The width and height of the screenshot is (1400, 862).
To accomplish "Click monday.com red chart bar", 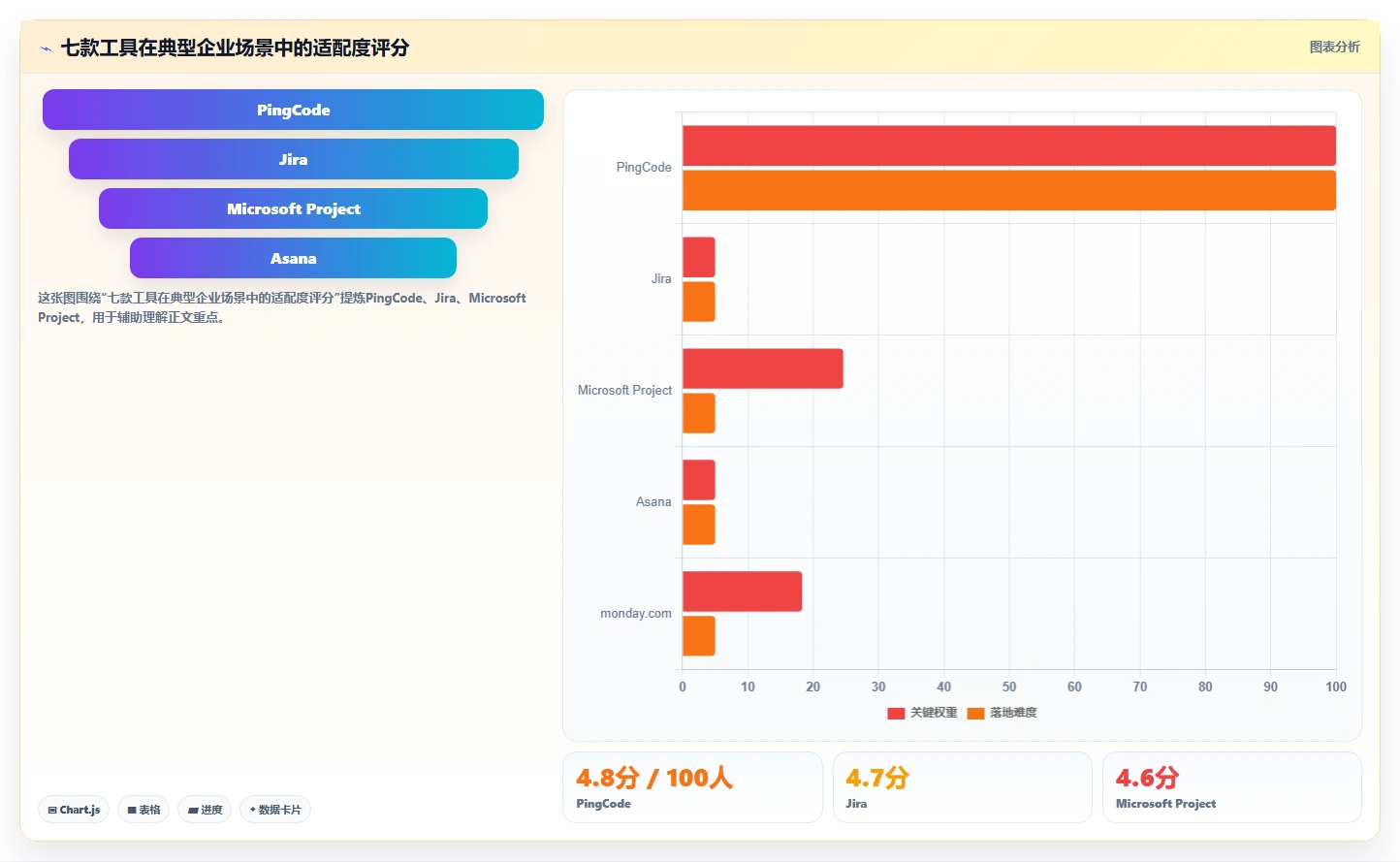I will 743,591.
